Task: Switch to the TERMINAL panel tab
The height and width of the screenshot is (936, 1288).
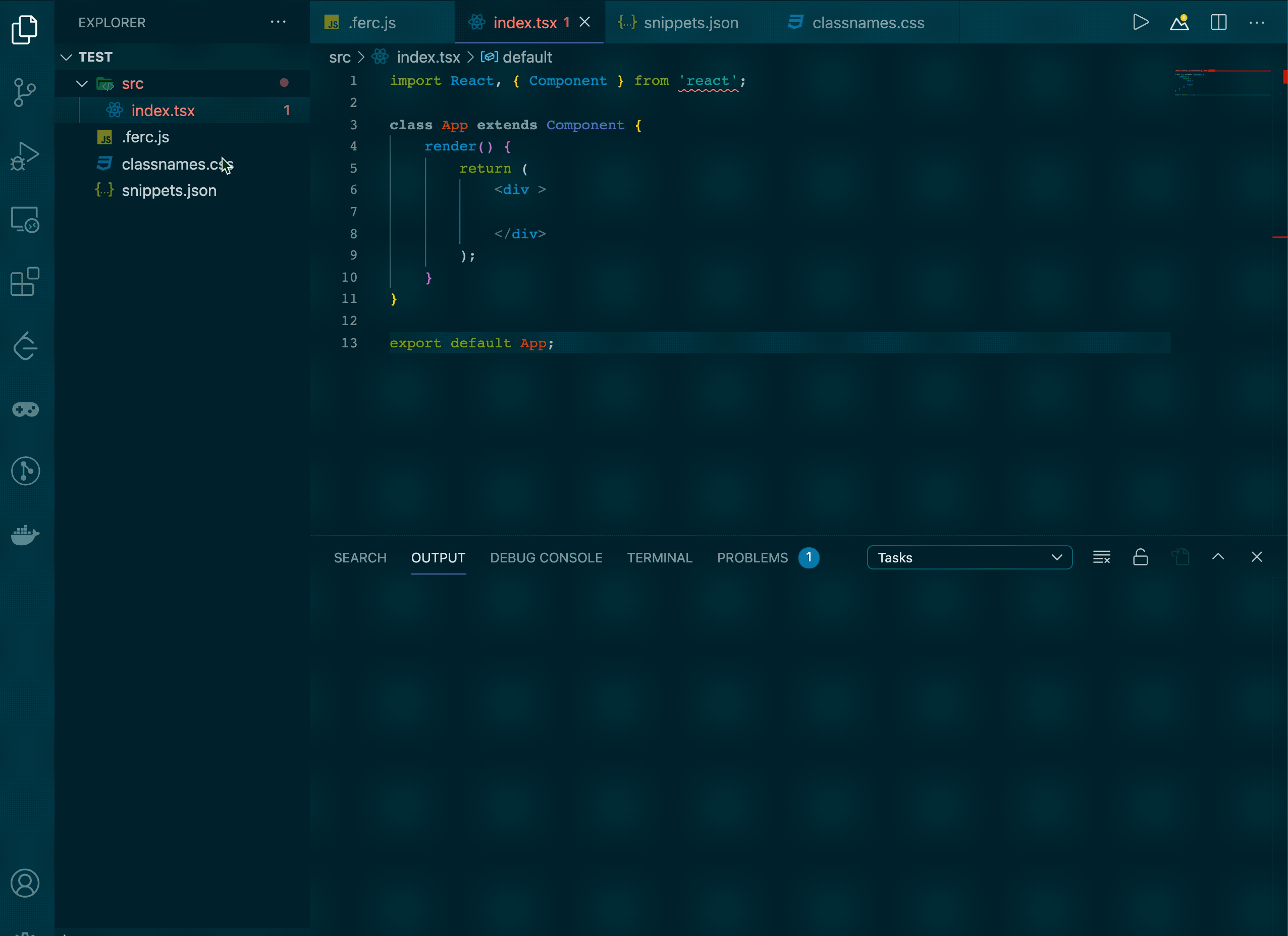Action: [659, 558]
